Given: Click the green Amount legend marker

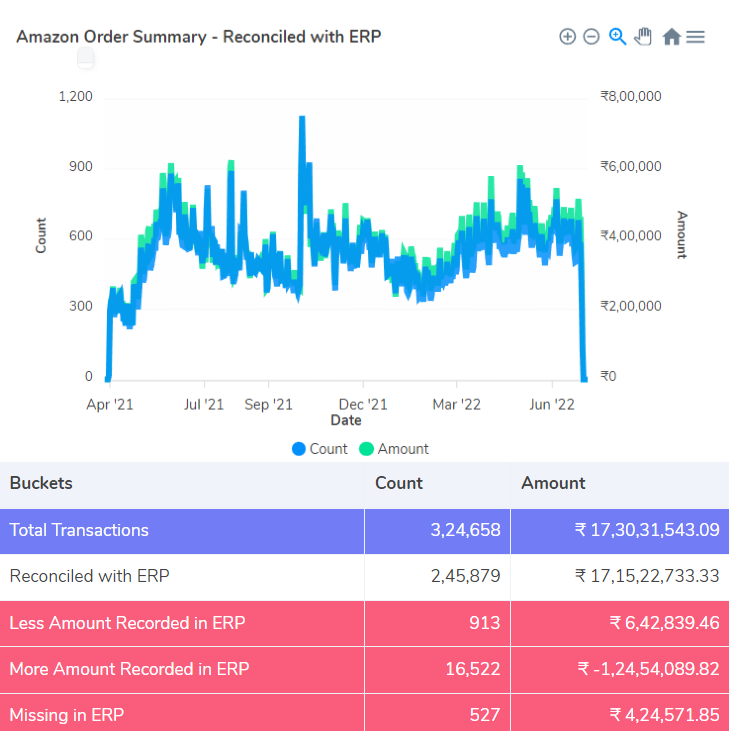Looking at the screenshot, I should (366, 449).
